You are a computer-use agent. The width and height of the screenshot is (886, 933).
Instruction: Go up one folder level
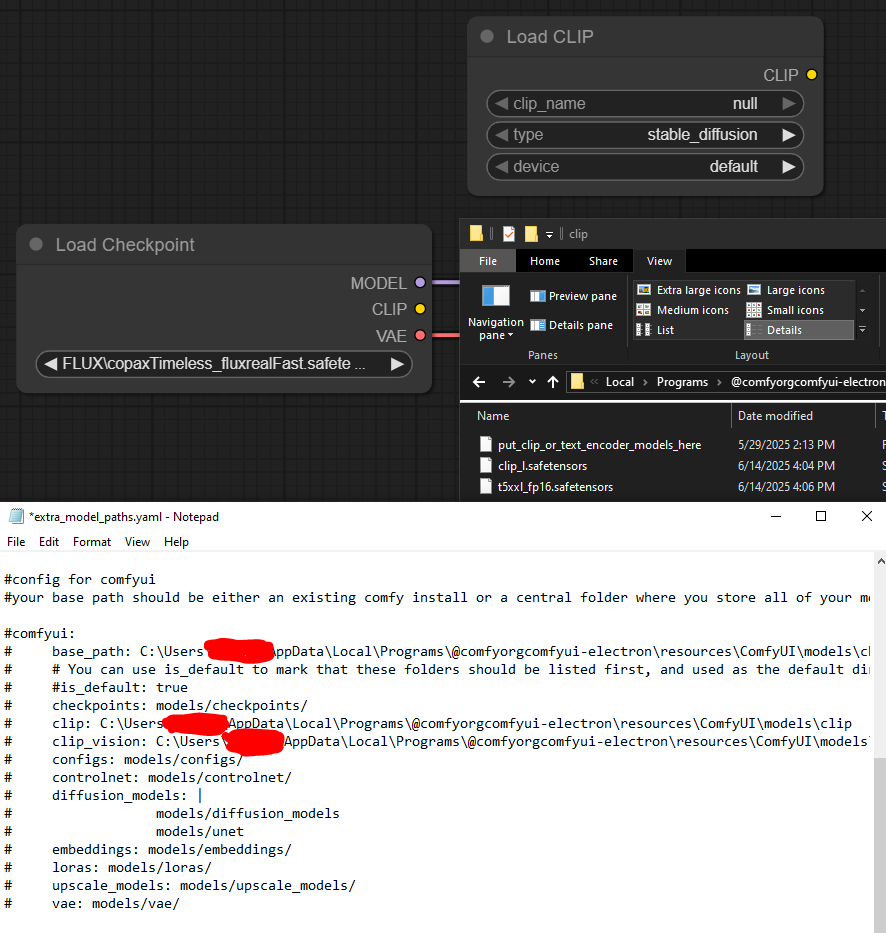(553, 382)
